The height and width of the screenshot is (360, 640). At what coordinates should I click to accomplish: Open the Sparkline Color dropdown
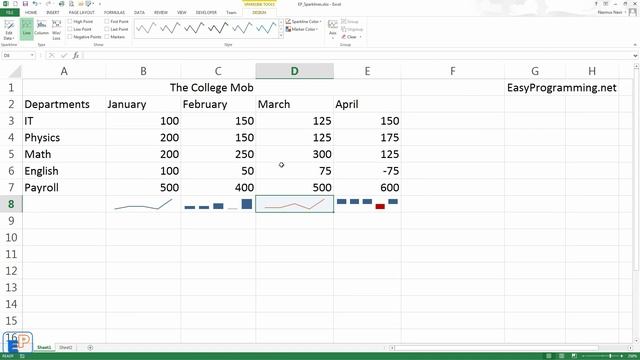[x=304, y=21]
